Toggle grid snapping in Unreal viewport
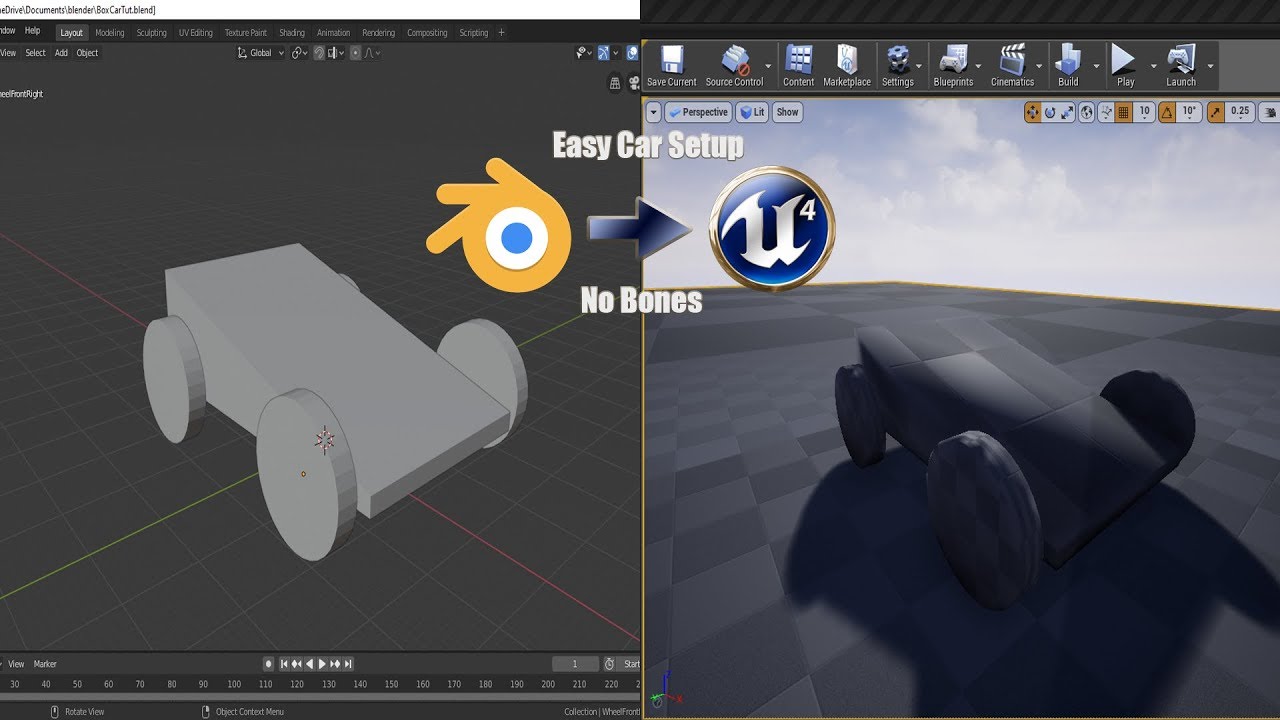The width and height of the screenshot is (1280, 720). click(x=1124, y=112)
